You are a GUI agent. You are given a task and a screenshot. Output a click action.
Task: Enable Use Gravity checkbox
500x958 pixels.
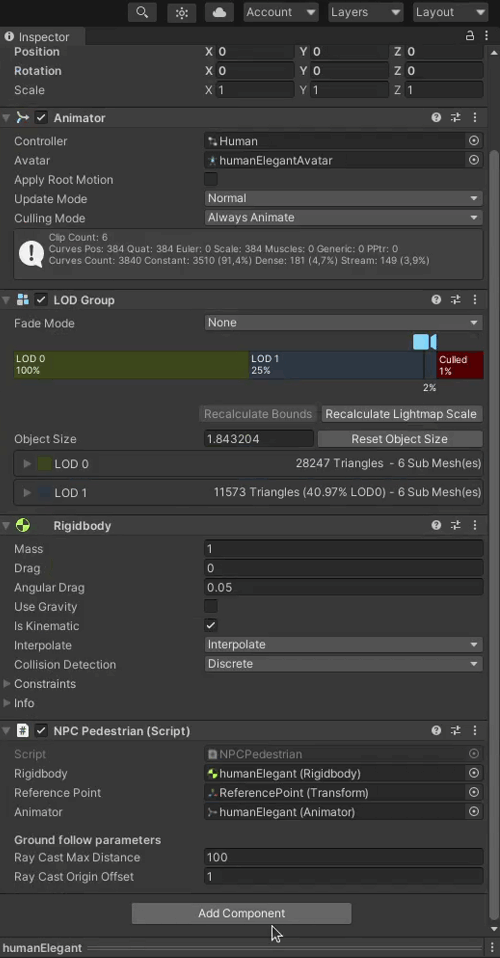point(211,606)
